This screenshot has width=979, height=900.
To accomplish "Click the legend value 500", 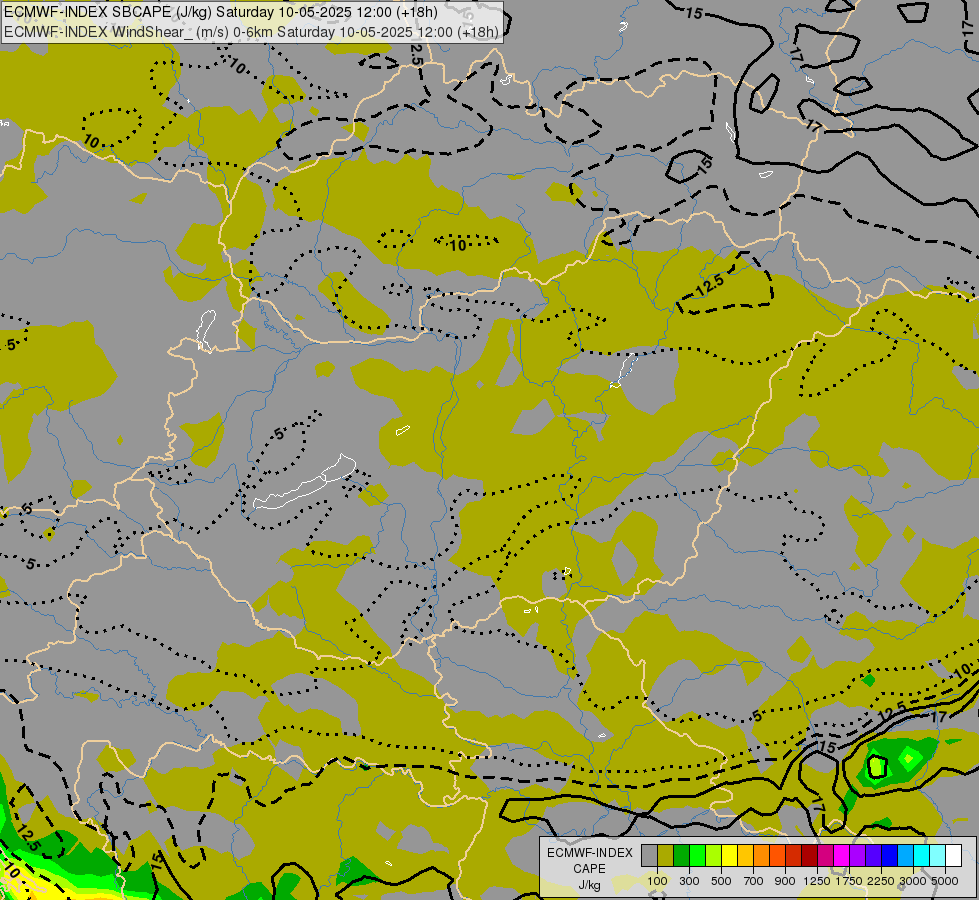I will pyautogui.click(x=721, y=881).
